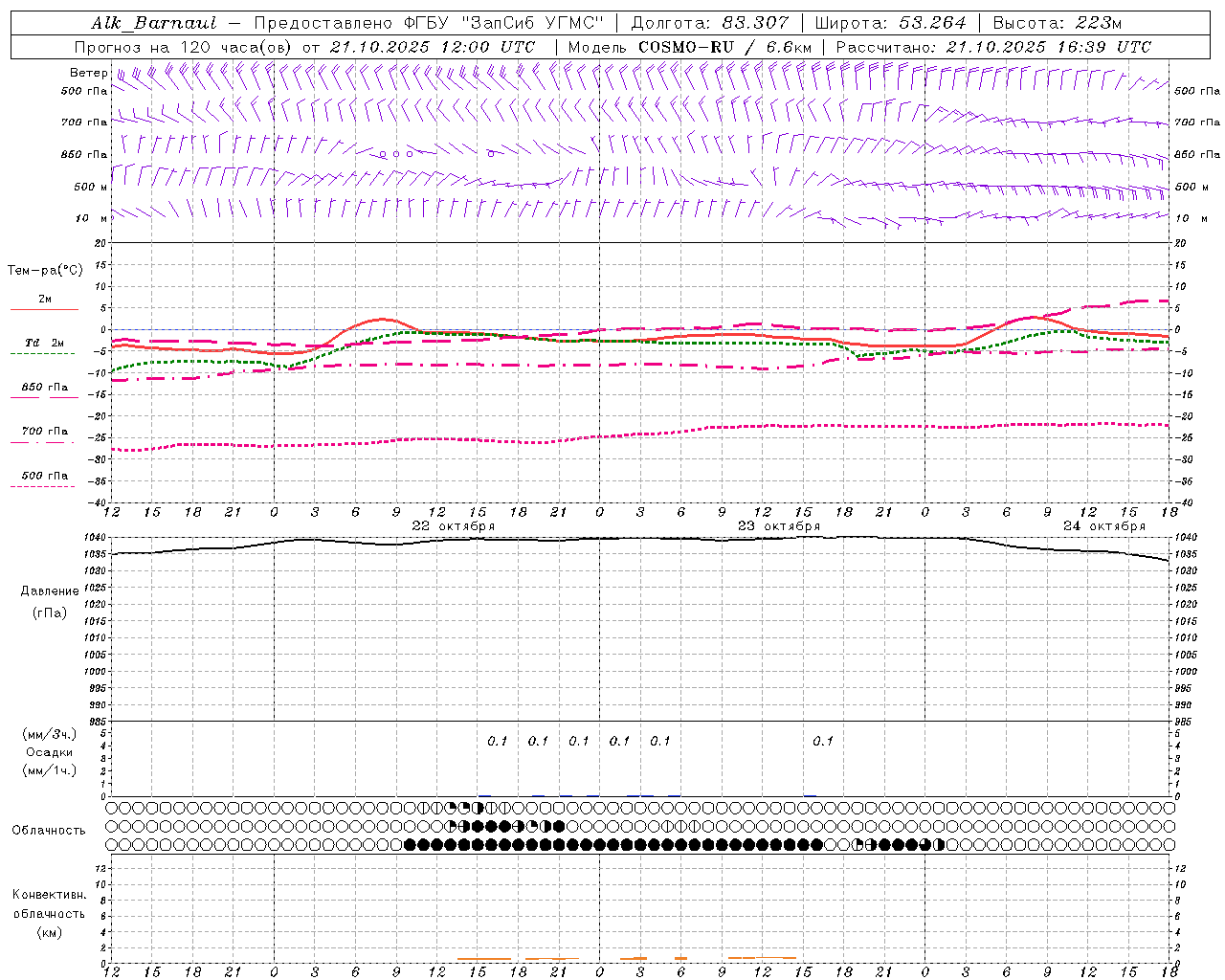Click the 'Предоставлено ФГБУ "ЗапСиб УГМС"' provider text
1225x980 pixels.
(429, 23)
